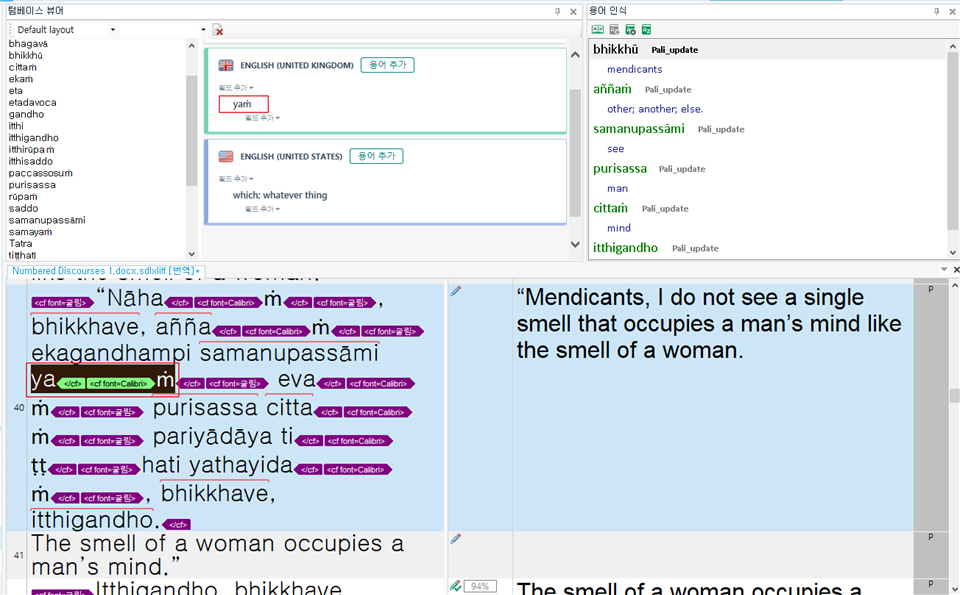
Task: Click the United Kingdom flag icon
Action: coord(226,65)
